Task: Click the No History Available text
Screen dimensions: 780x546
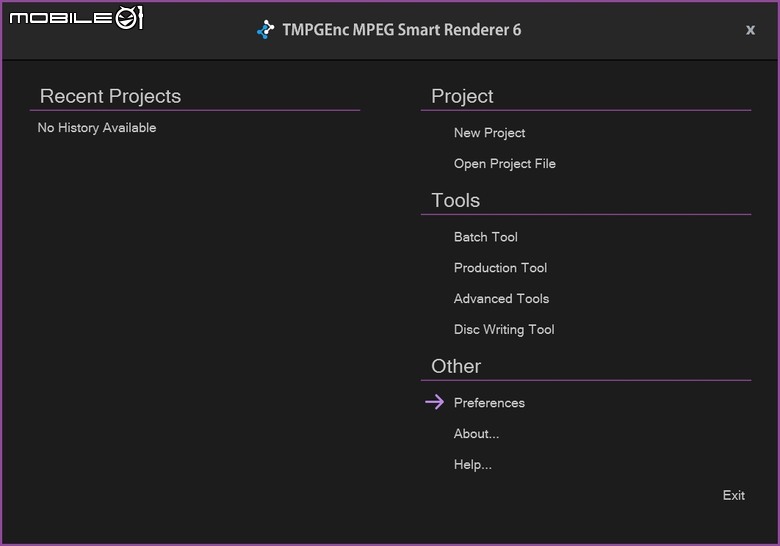Action: (x=97, y=128)
